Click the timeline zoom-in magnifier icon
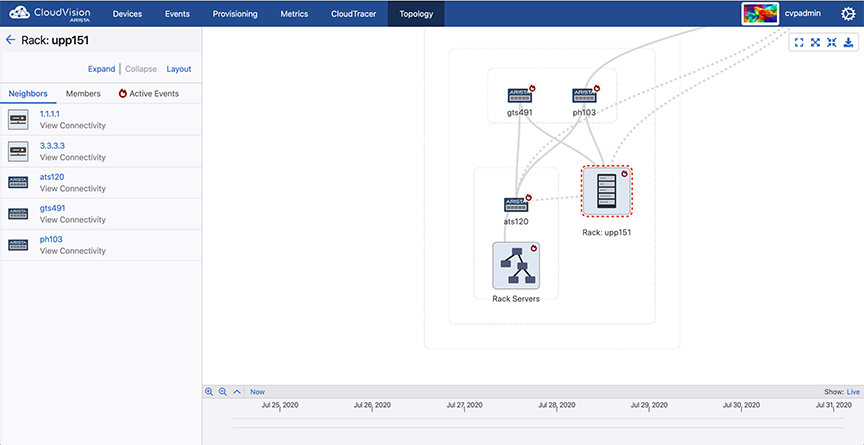The height and width of the screenshot is (445, 864). (x=209, y=392)
